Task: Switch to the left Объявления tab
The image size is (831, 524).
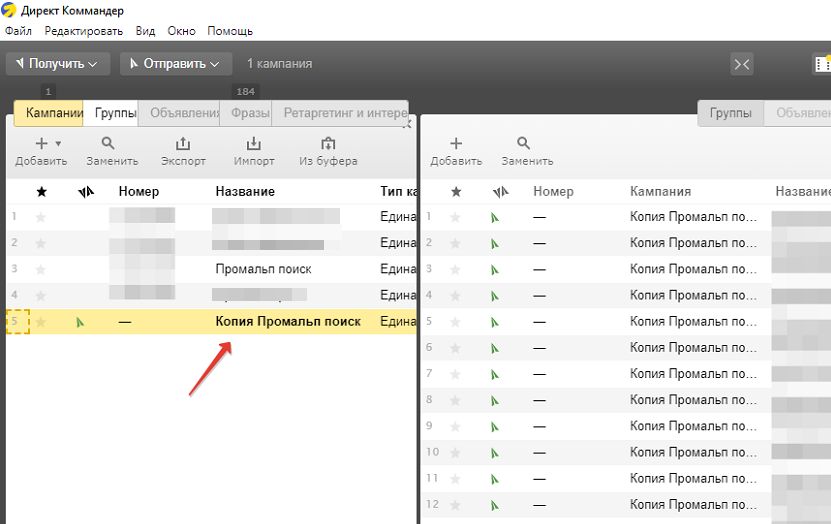Action: pyautogui.click(x=179, y=113)
